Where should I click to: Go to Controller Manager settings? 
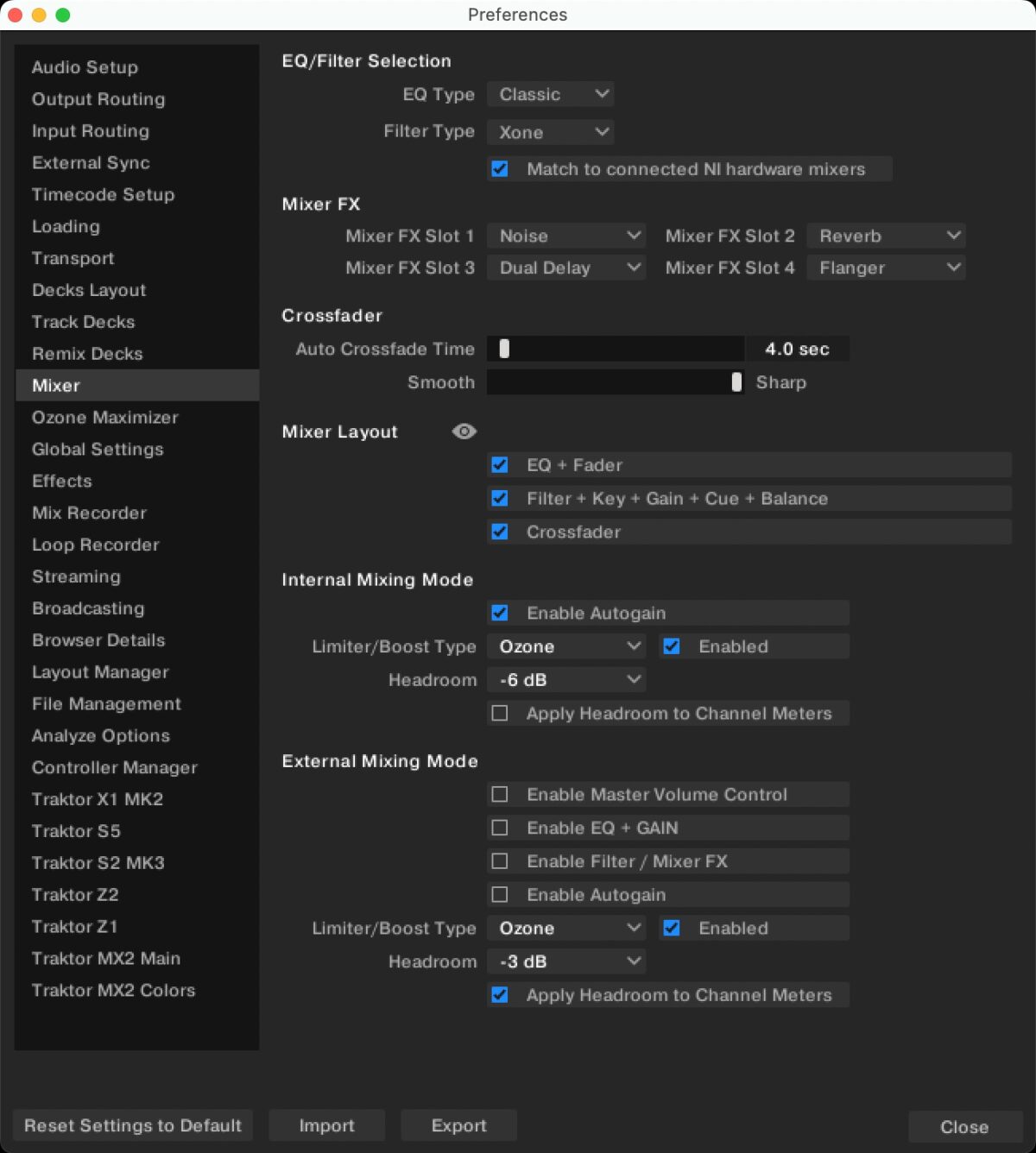[x=114, y=767]
